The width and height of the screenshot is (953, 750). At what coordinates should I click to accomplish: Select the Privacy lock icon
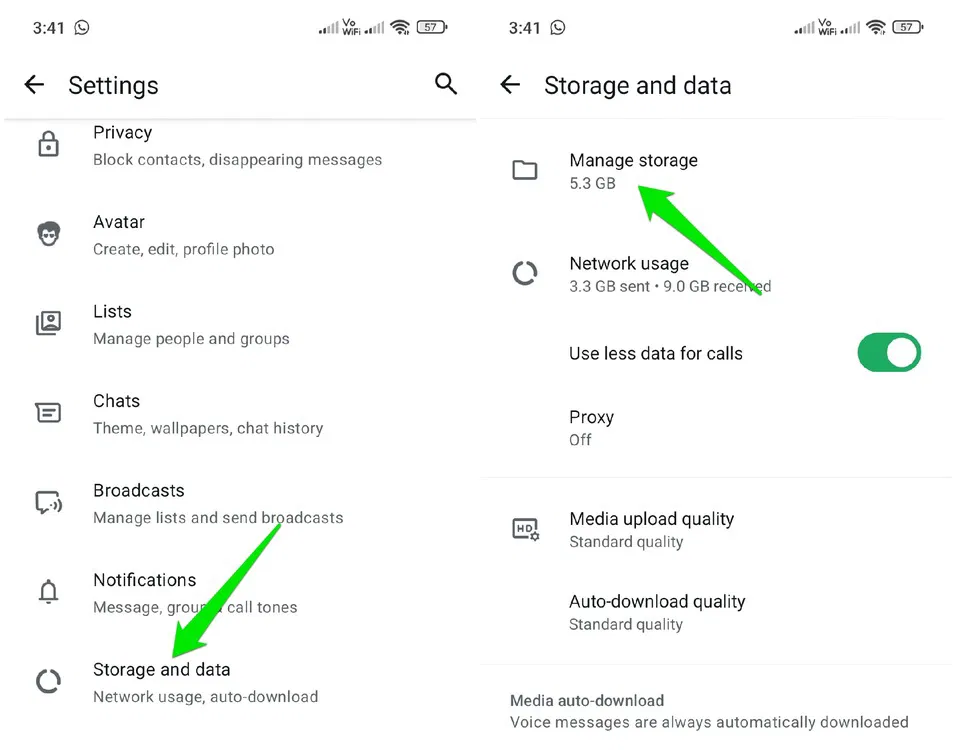(x=48, y=144)
